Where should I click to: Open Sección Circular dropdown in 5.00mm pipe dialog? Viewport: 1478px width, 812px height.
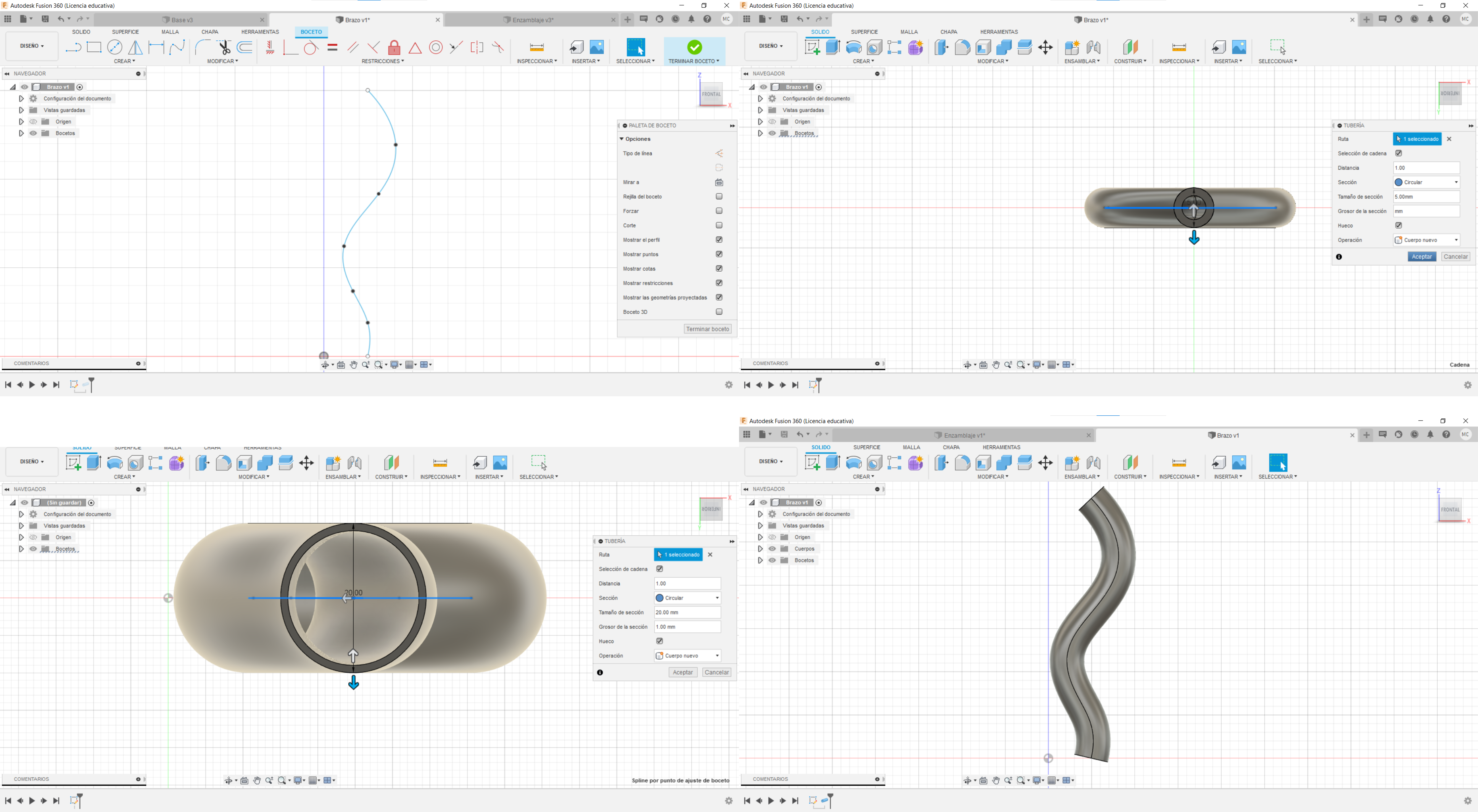pyautogui.click(x=1426, y=182)
